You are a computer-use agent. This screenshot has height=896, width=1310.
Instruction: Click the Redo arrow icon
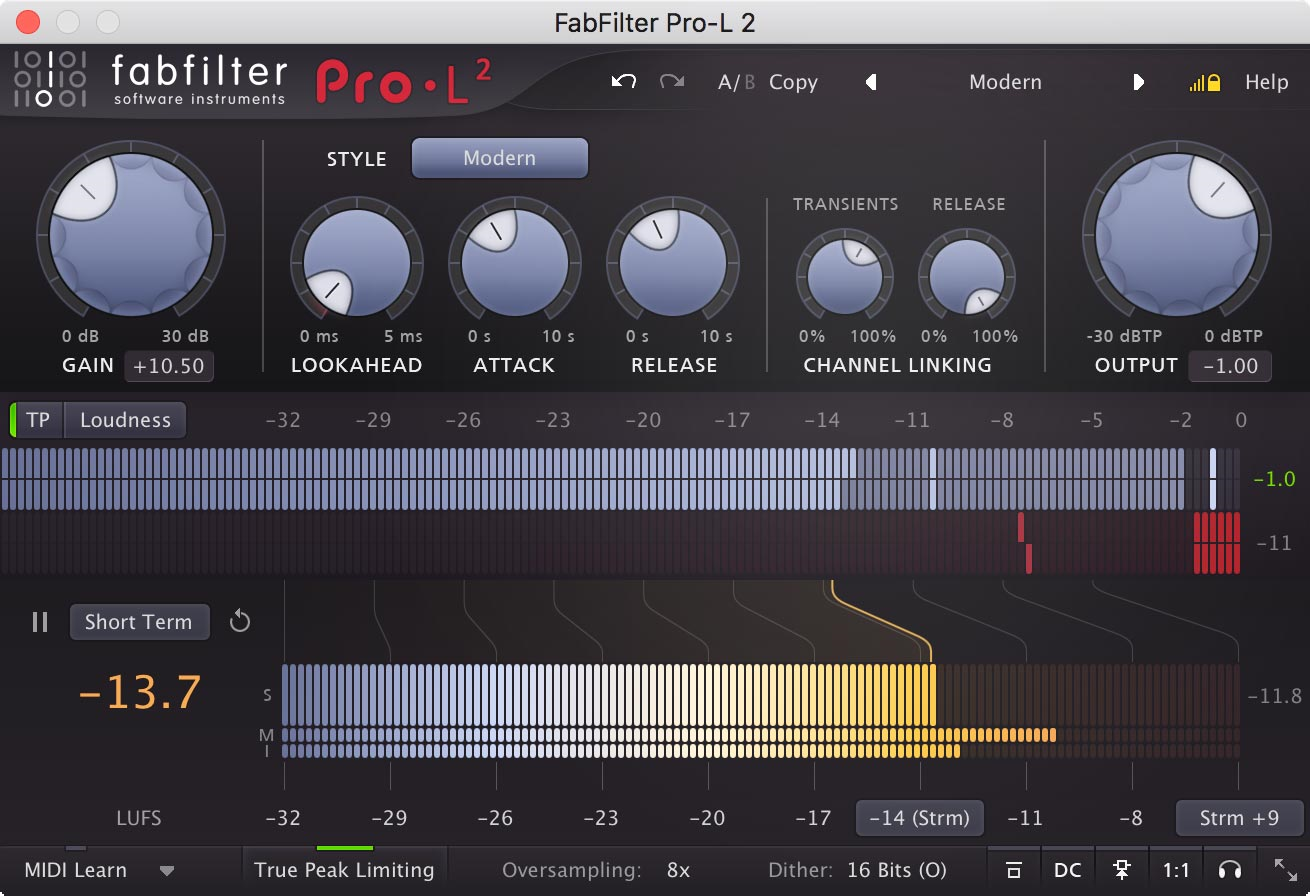click(670, 82)
